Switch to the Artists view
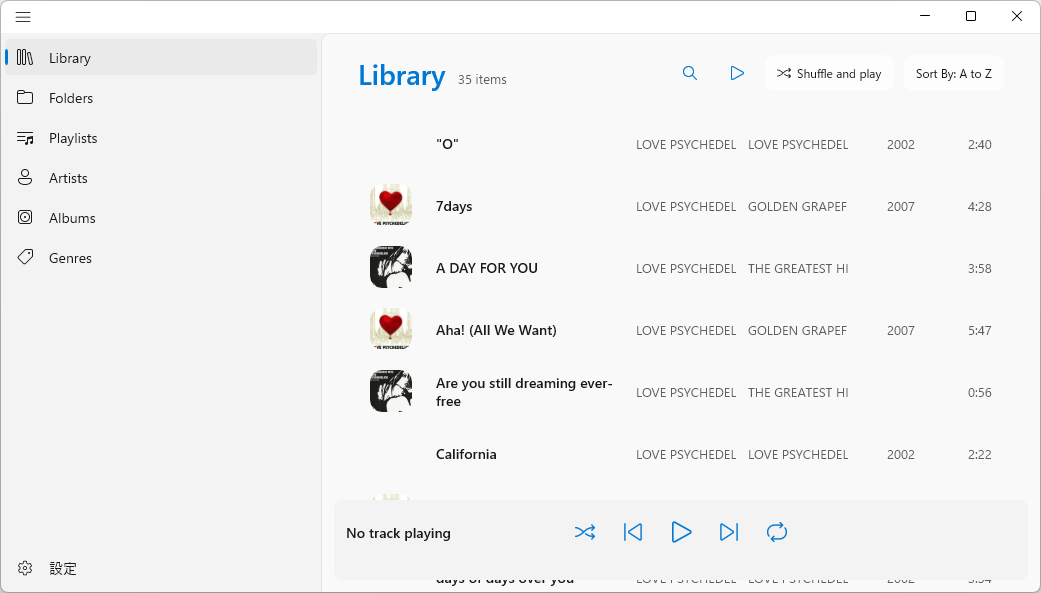 coord(68,178)
